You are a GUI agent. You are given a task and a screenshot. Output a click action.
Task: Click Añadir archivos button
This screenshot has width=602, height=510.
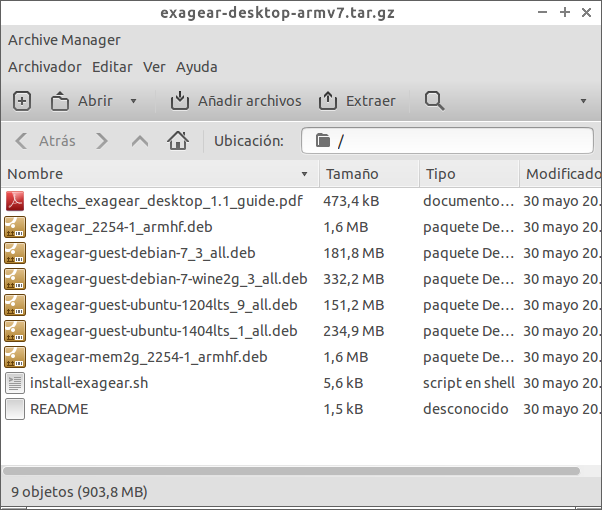(x=236, y=101)
